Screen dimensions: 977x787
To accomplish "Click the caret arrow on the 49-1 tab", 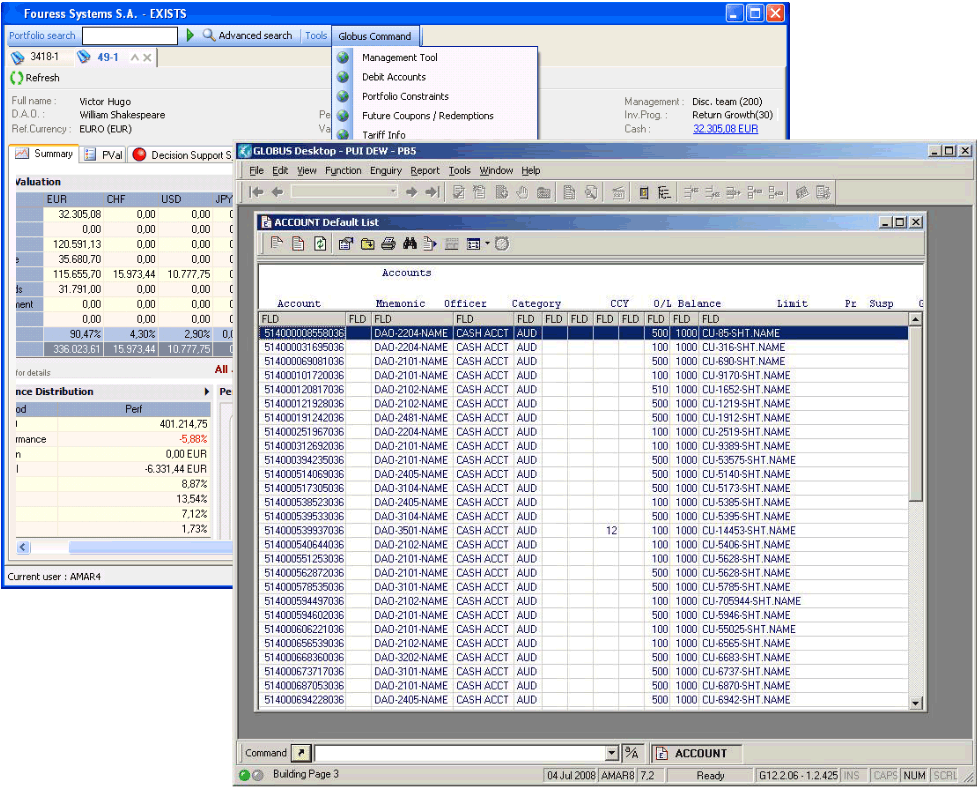I will click(x=134, y=57).
